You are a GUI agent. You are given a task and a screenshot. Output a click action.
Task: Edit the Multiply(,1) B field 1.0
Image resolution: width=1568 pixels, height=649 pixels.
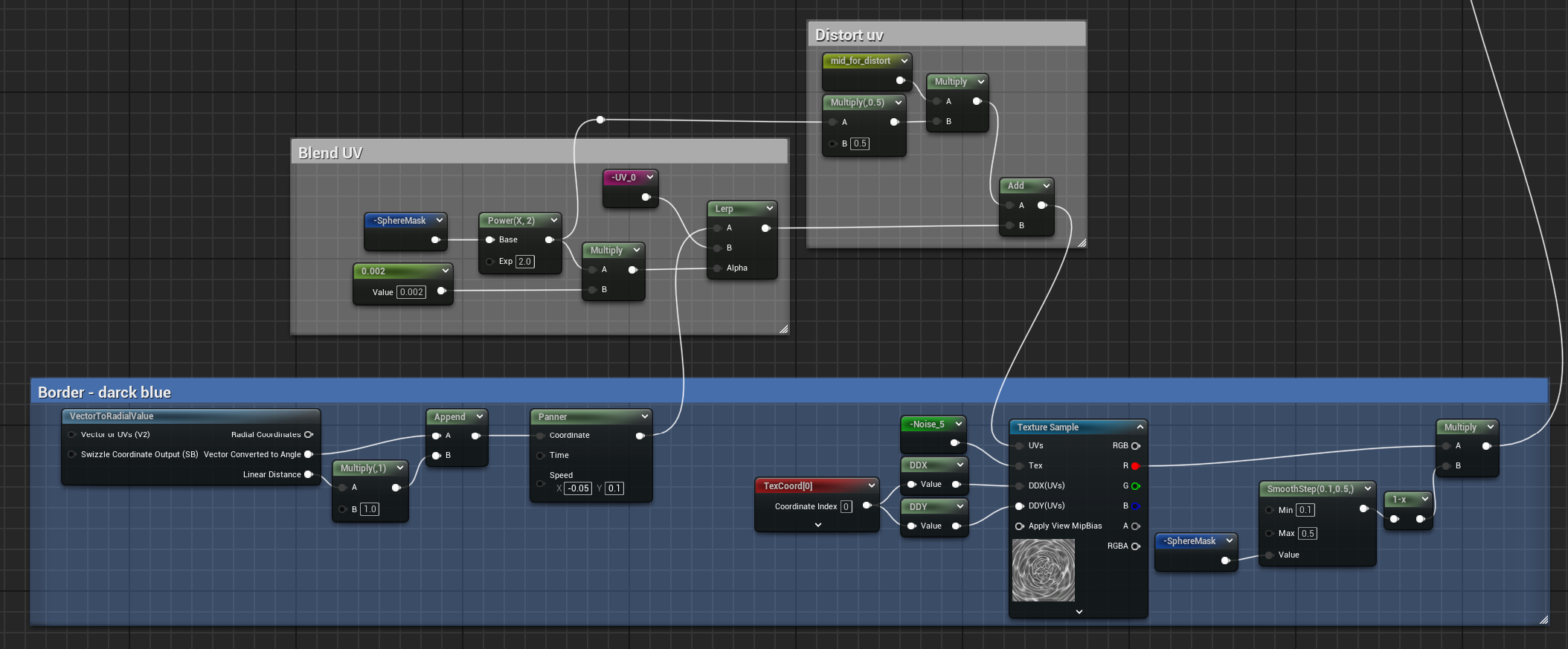370,509
